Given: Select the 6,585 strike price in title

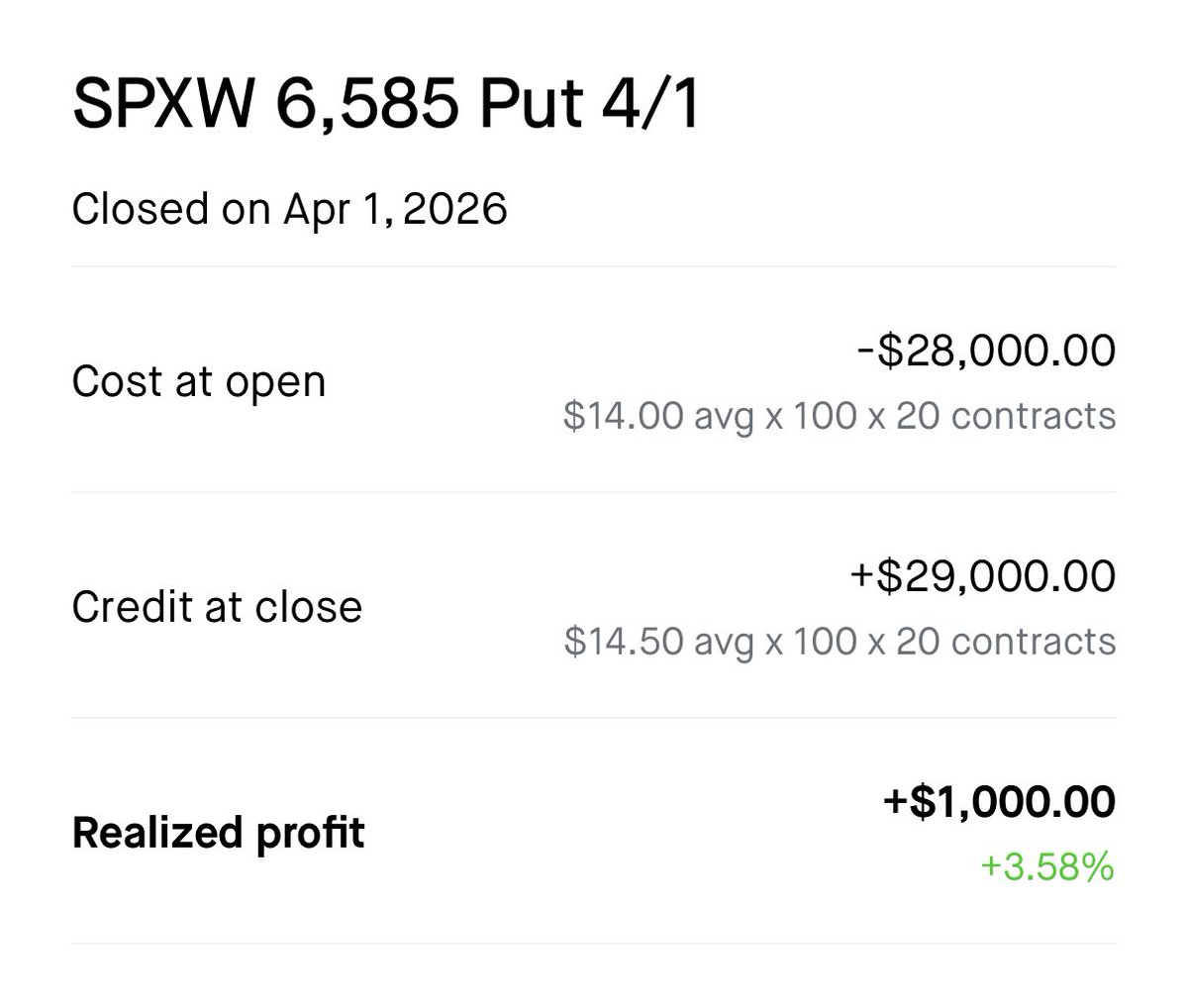Looking at the screenshot, I should (367, 106).
